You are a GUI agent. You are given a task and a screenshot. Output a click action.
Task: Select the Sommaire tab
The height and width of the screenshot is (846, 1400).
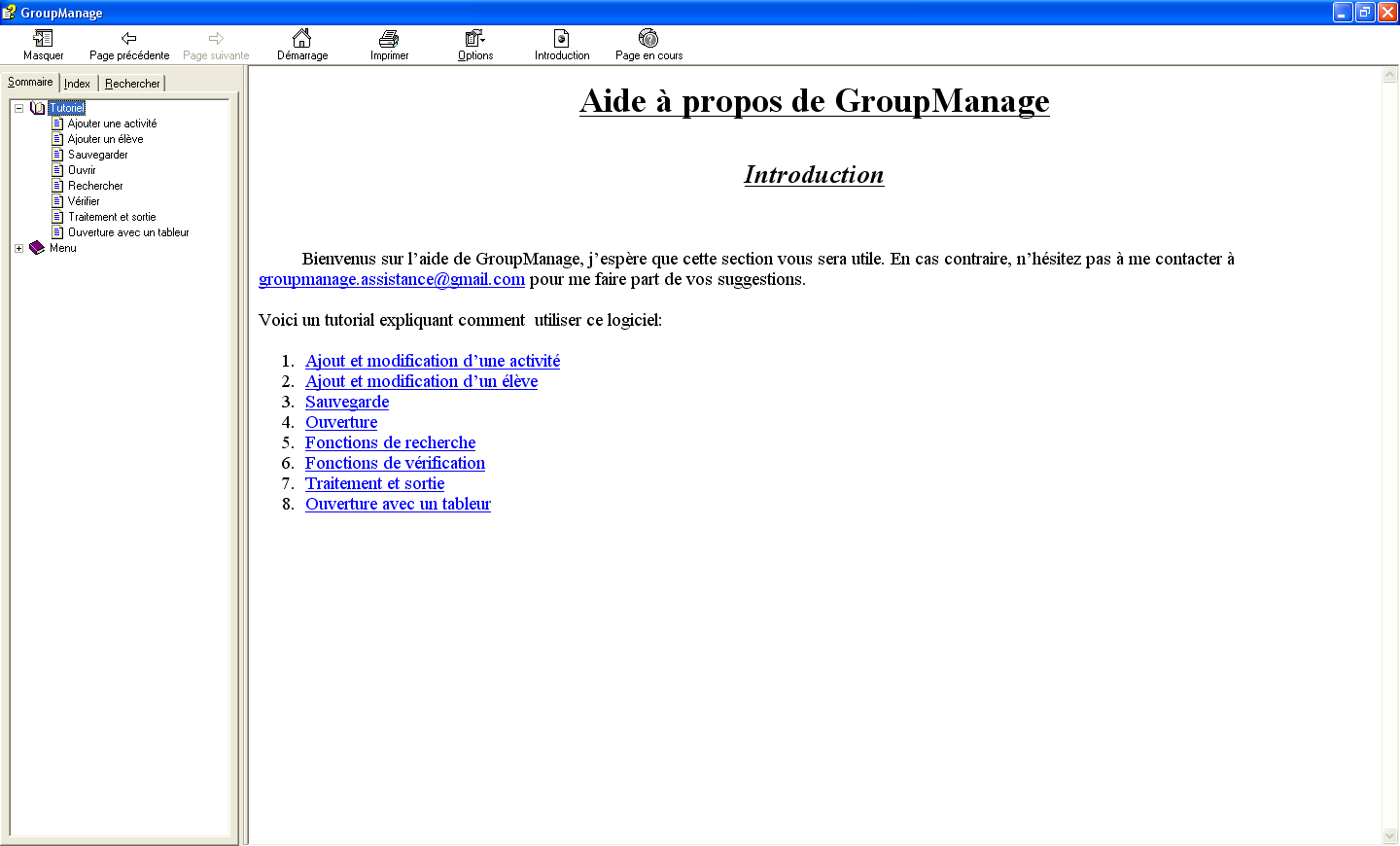pos(30,82)
